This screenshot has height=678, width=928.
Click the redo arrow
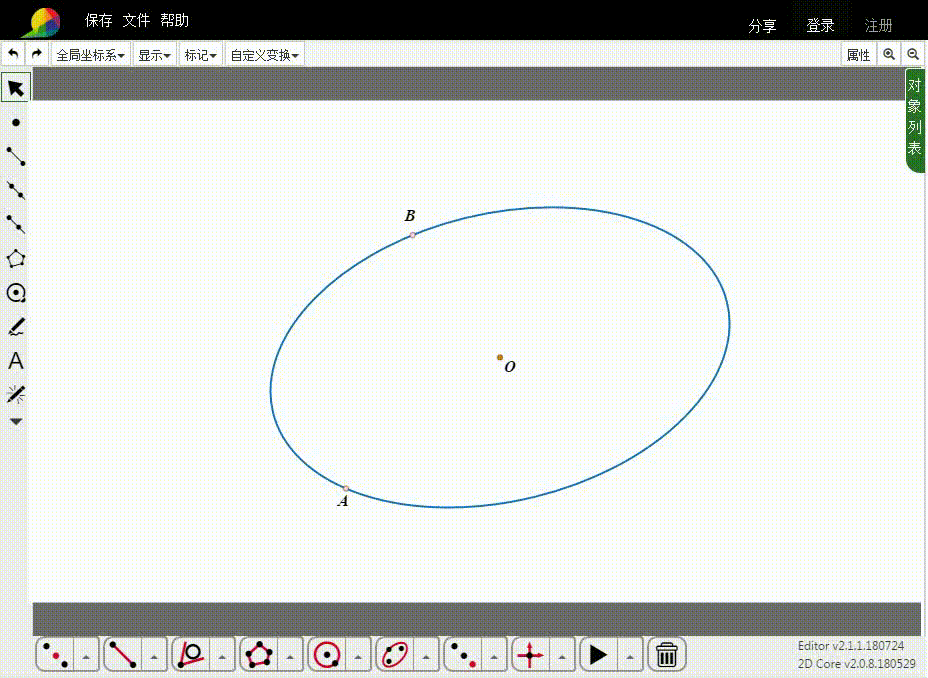point(37,54)
